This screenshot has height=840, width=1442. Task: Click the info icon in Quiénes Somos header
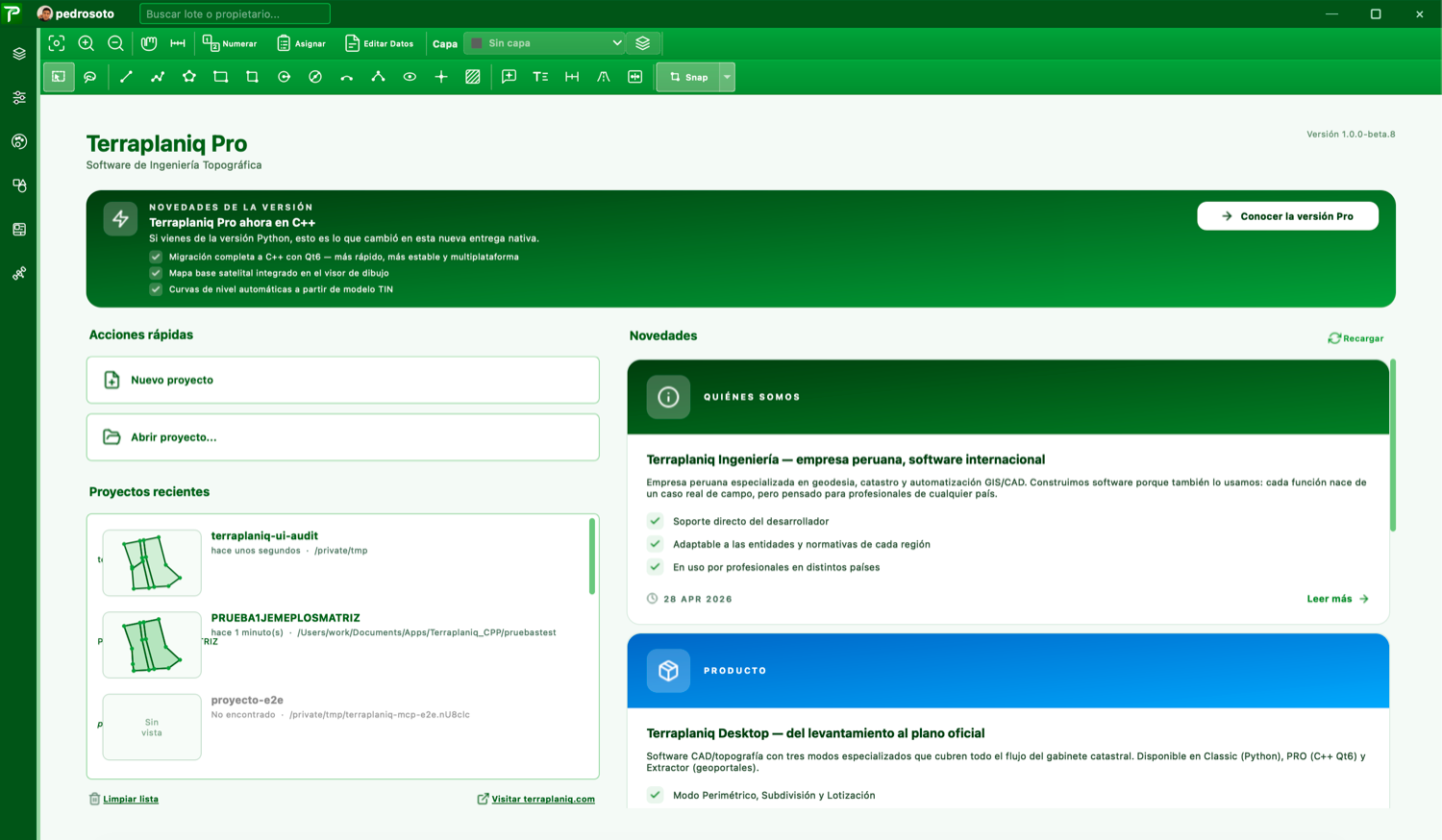pos(668,397)
